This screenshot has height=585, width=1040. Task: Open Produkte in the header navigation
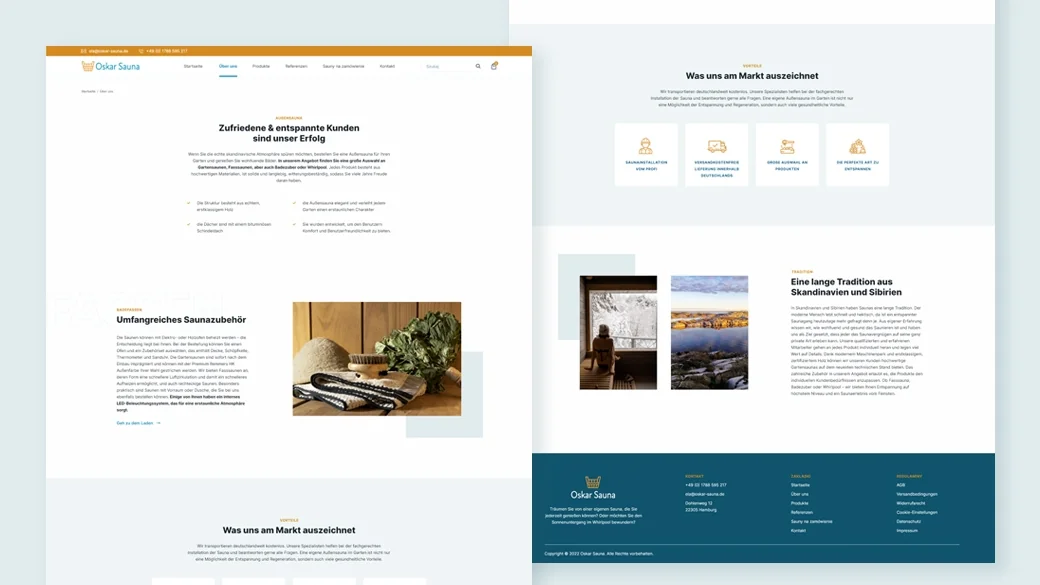261,66
